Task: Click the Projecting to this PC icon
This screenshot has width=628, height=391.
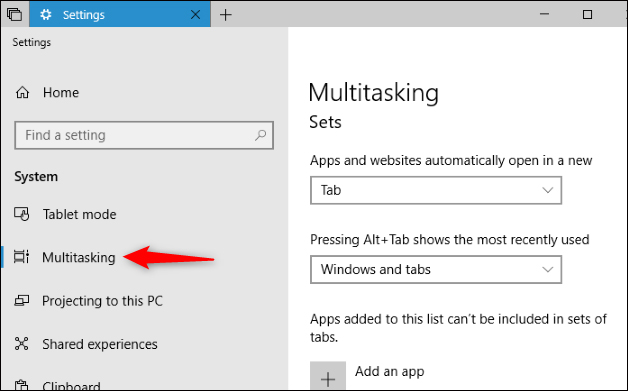Action: 22,300
